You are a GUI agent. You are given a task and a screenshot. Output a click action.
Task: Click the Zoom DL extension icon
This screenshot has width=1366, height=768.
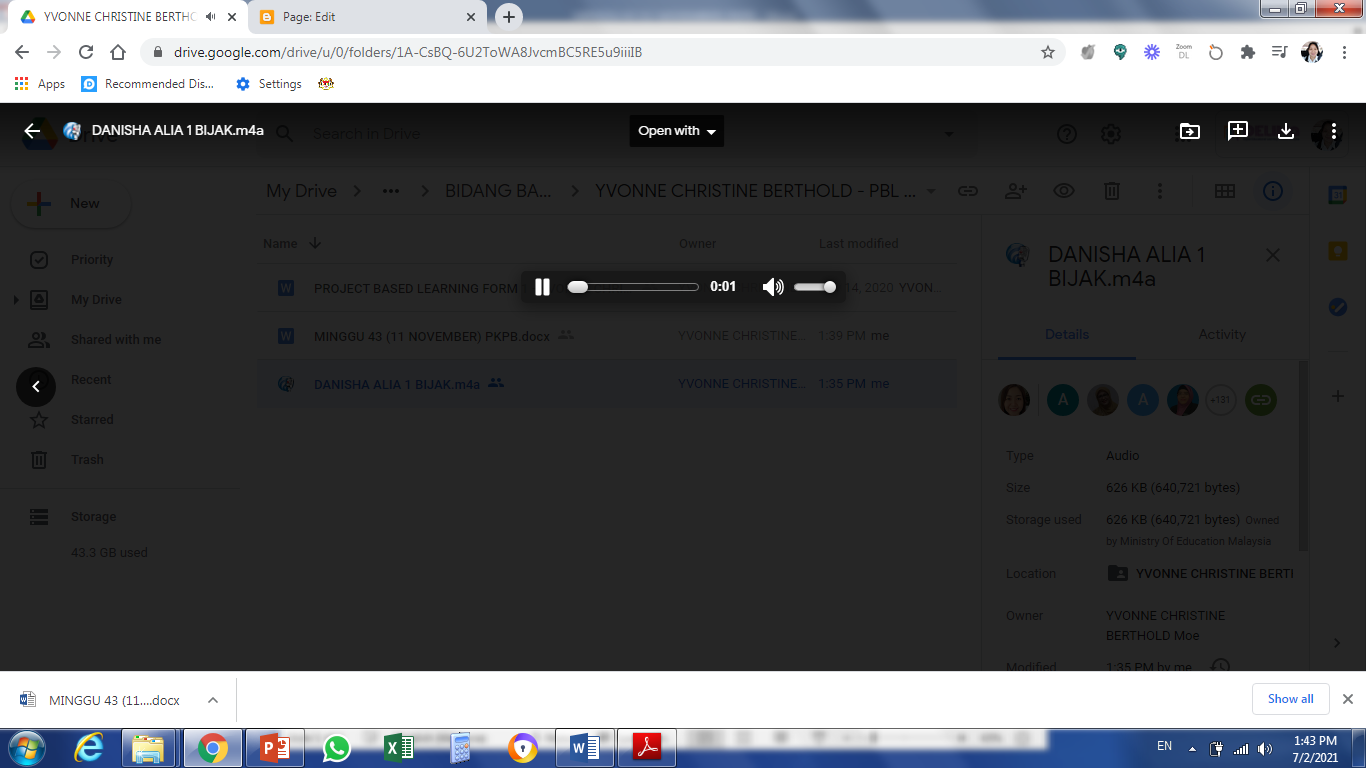1184,52
